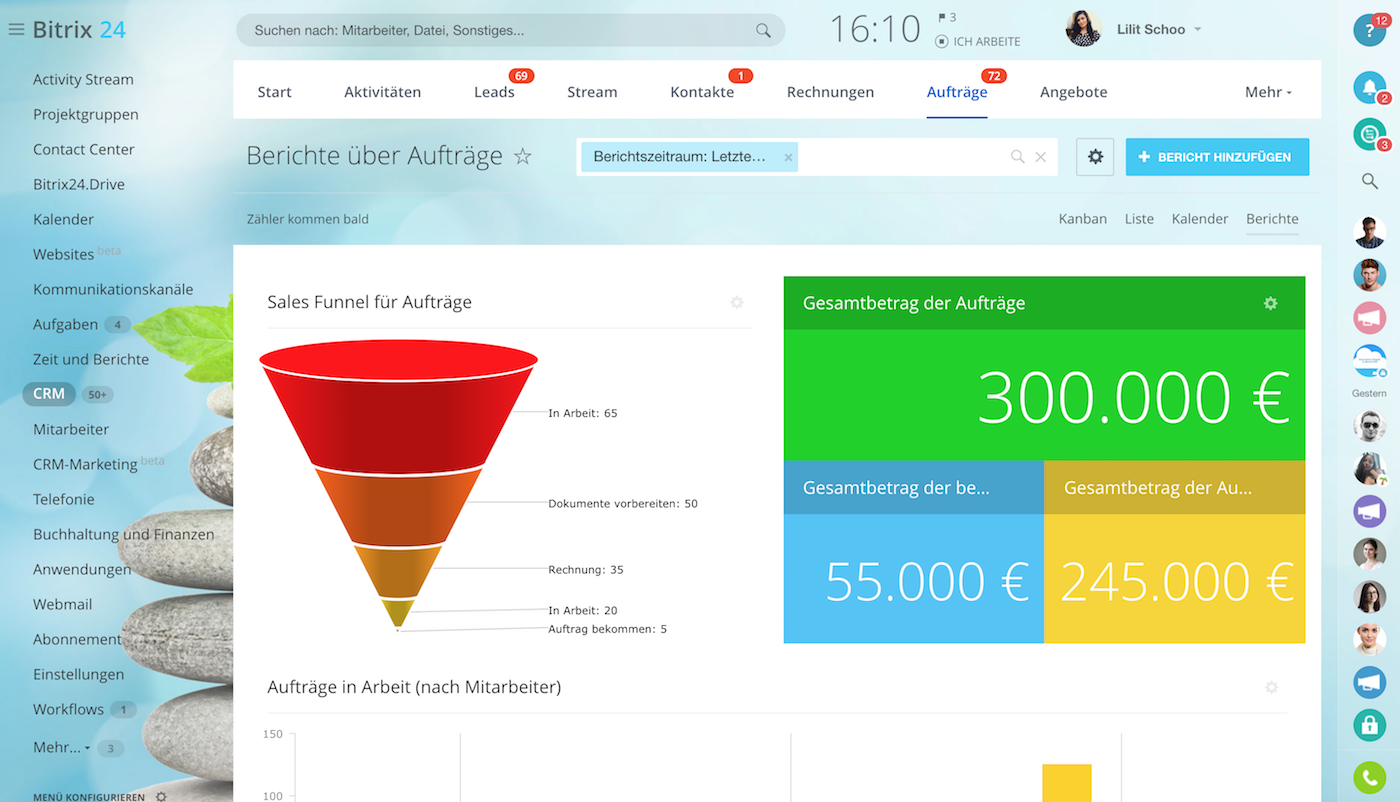Click the Bitrix 24 logo
Screen dimensions: 1400x802
tap(79, 30)
